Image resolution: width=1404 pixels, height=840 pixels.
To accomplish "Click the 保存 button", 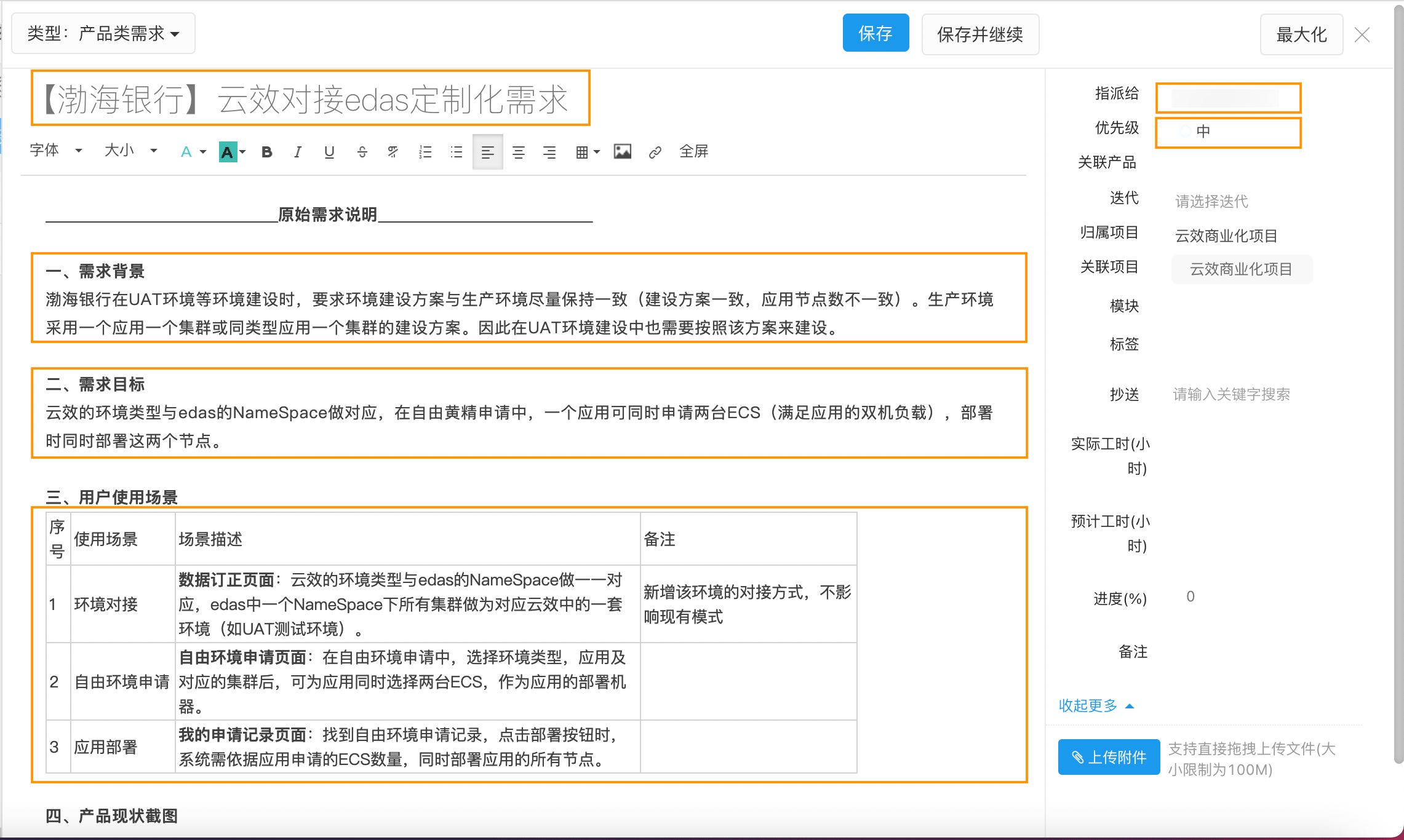I will (876, 33).
